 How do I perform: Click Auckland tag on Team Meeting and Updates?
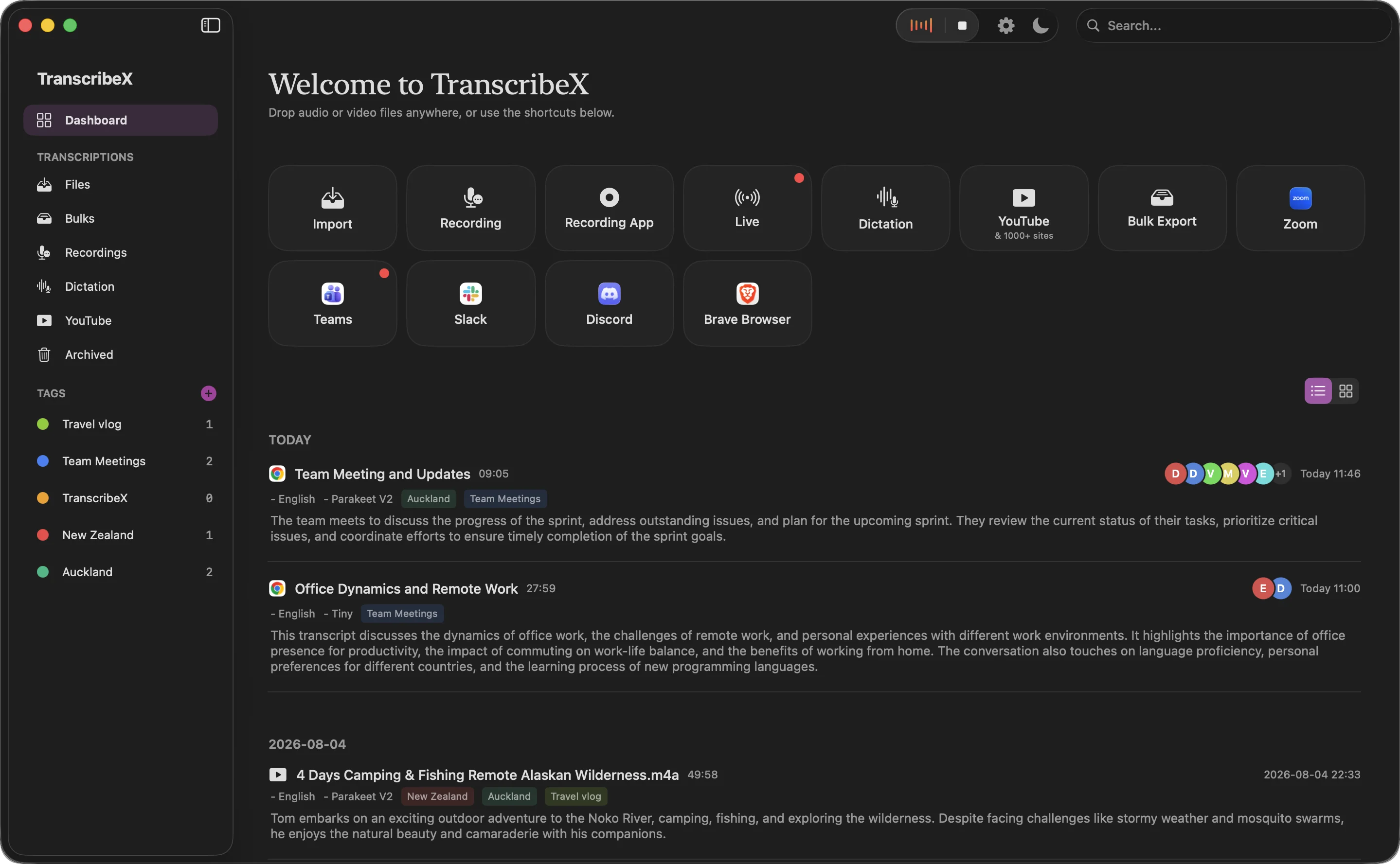tap(428, 499)
